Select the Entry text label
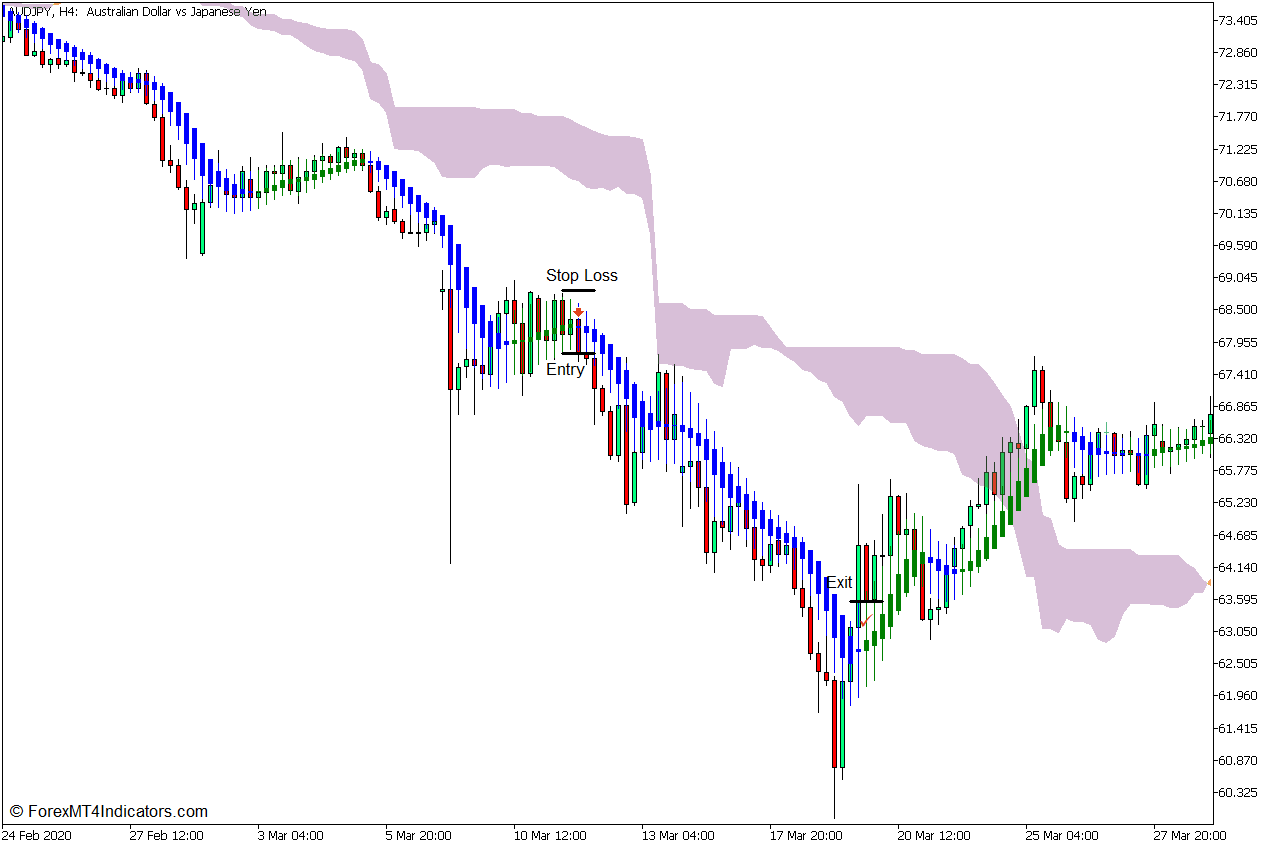The width and height of the screenshot is (1276, 848). pos(565,369)
